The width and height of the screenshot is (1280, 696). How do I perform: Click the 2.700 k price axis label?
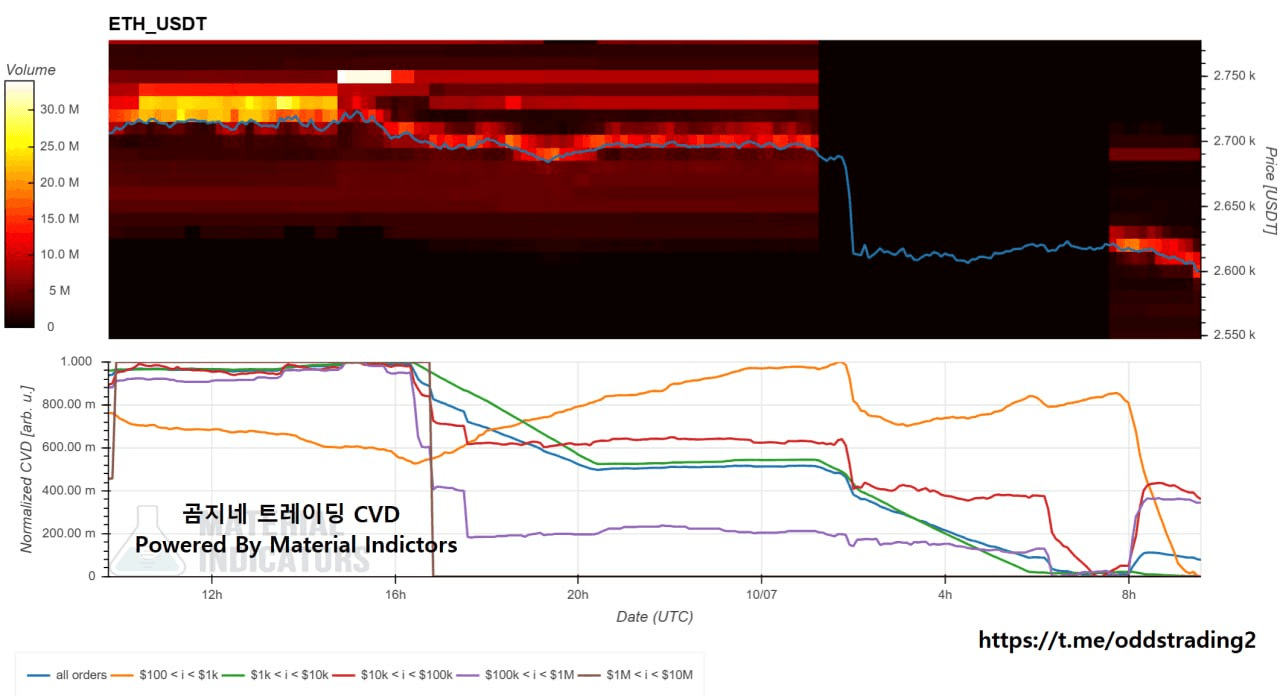[x=1233, y=141]
